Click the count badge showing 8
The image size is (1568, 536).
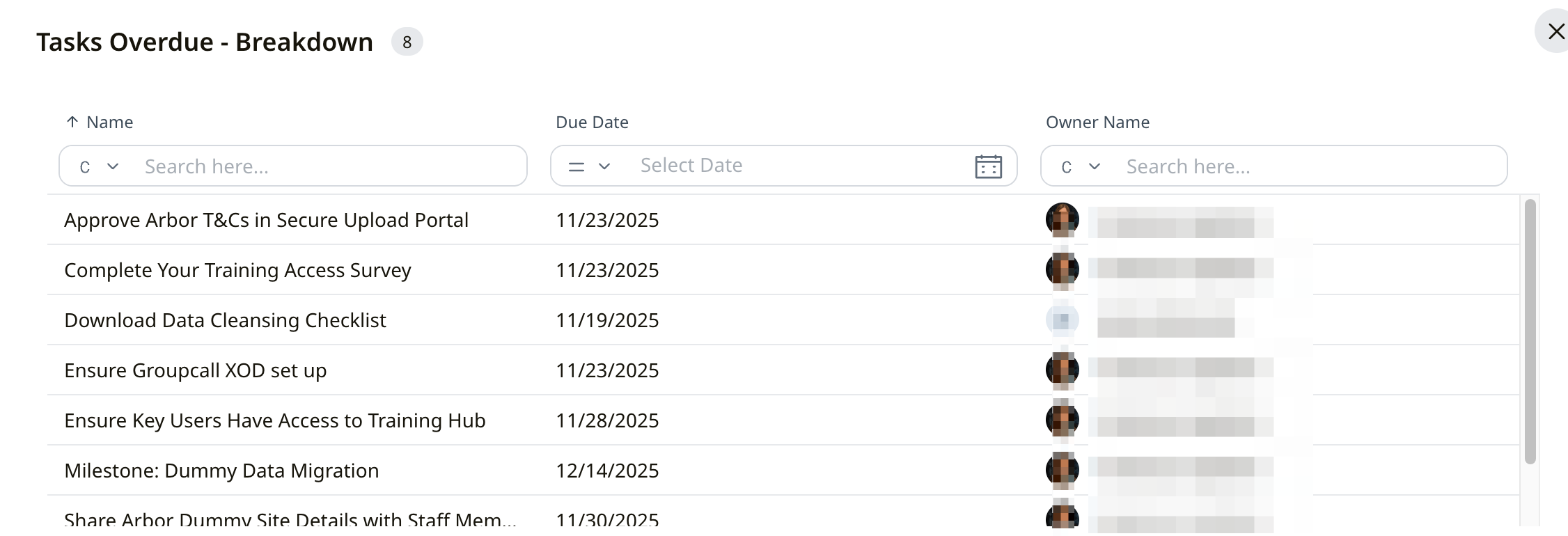(407, 42)
